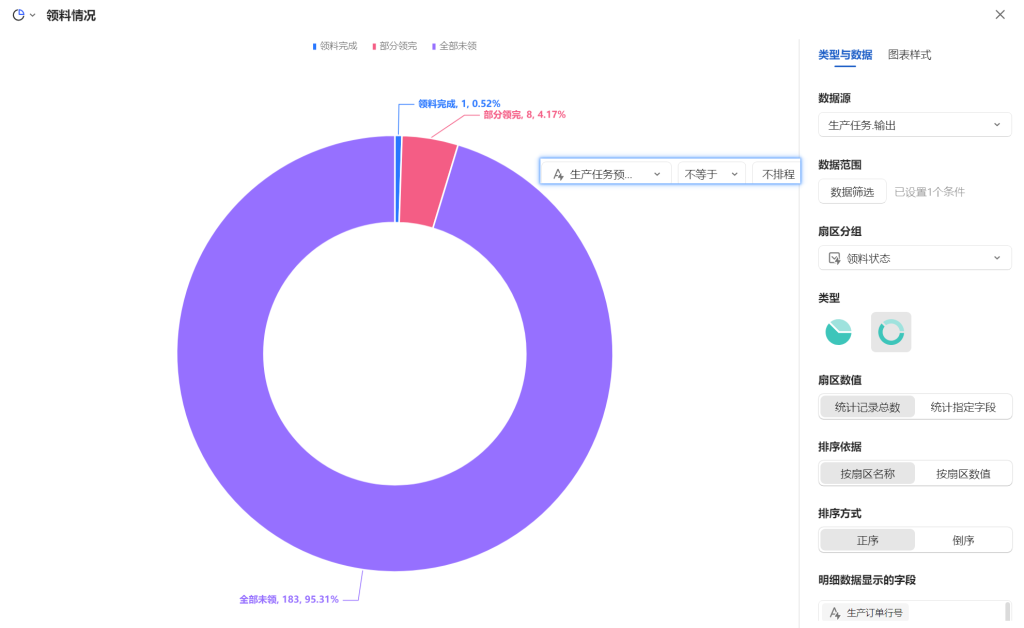This screenshot has width=1024, height=628.
Task: Click the 生产订单行号 text field icon
Action: 835,613
